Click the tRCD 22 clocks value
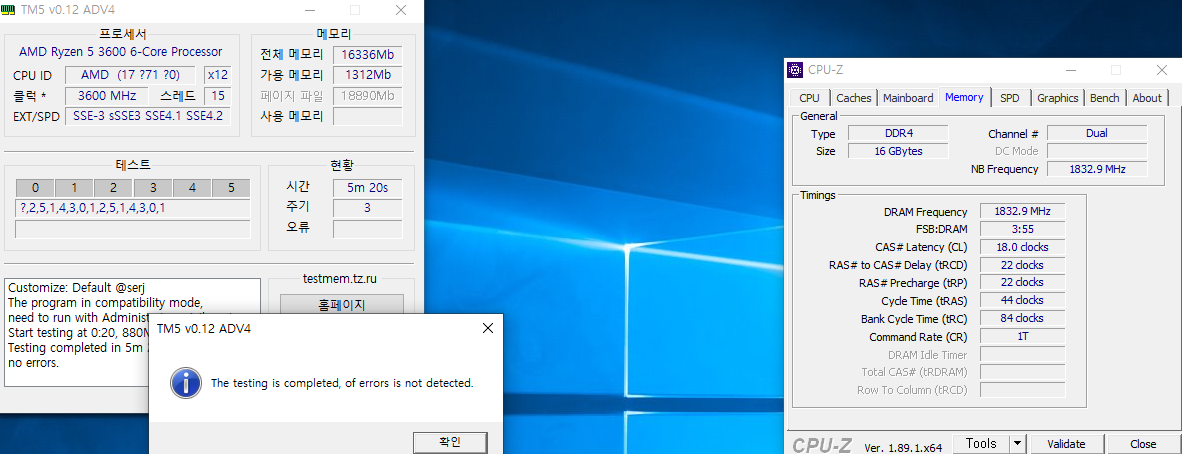The image size is (1182, 454). point(1022,265)
